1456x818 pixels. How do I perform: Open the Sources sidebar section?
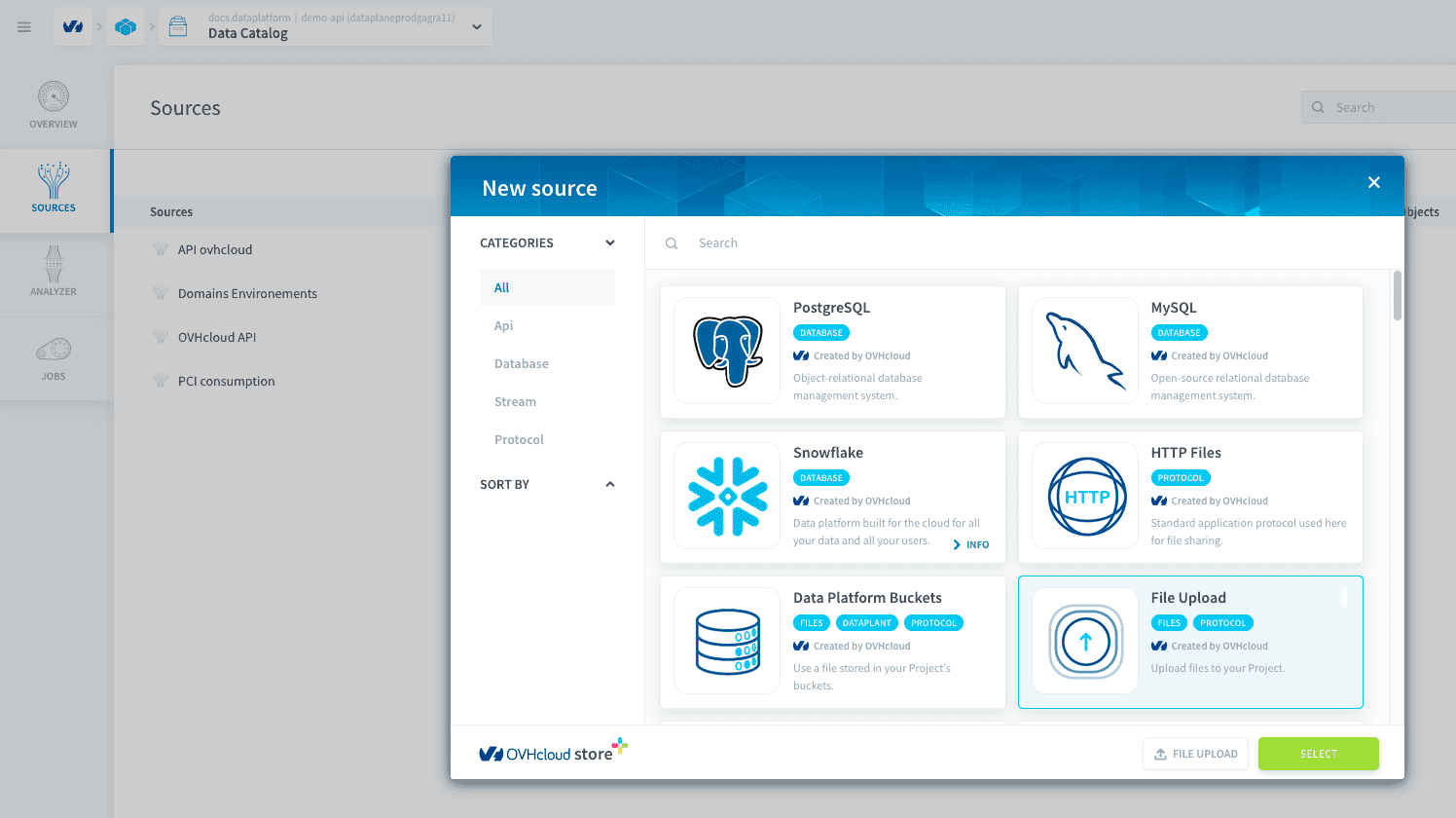pos(54,189)
